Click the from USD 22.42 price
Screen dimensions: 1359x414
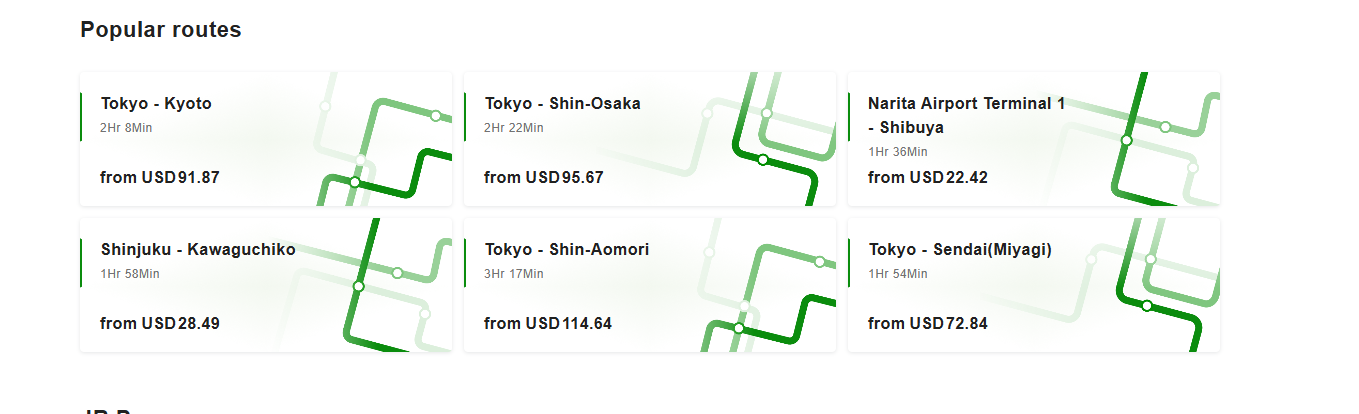pos(928,177)
